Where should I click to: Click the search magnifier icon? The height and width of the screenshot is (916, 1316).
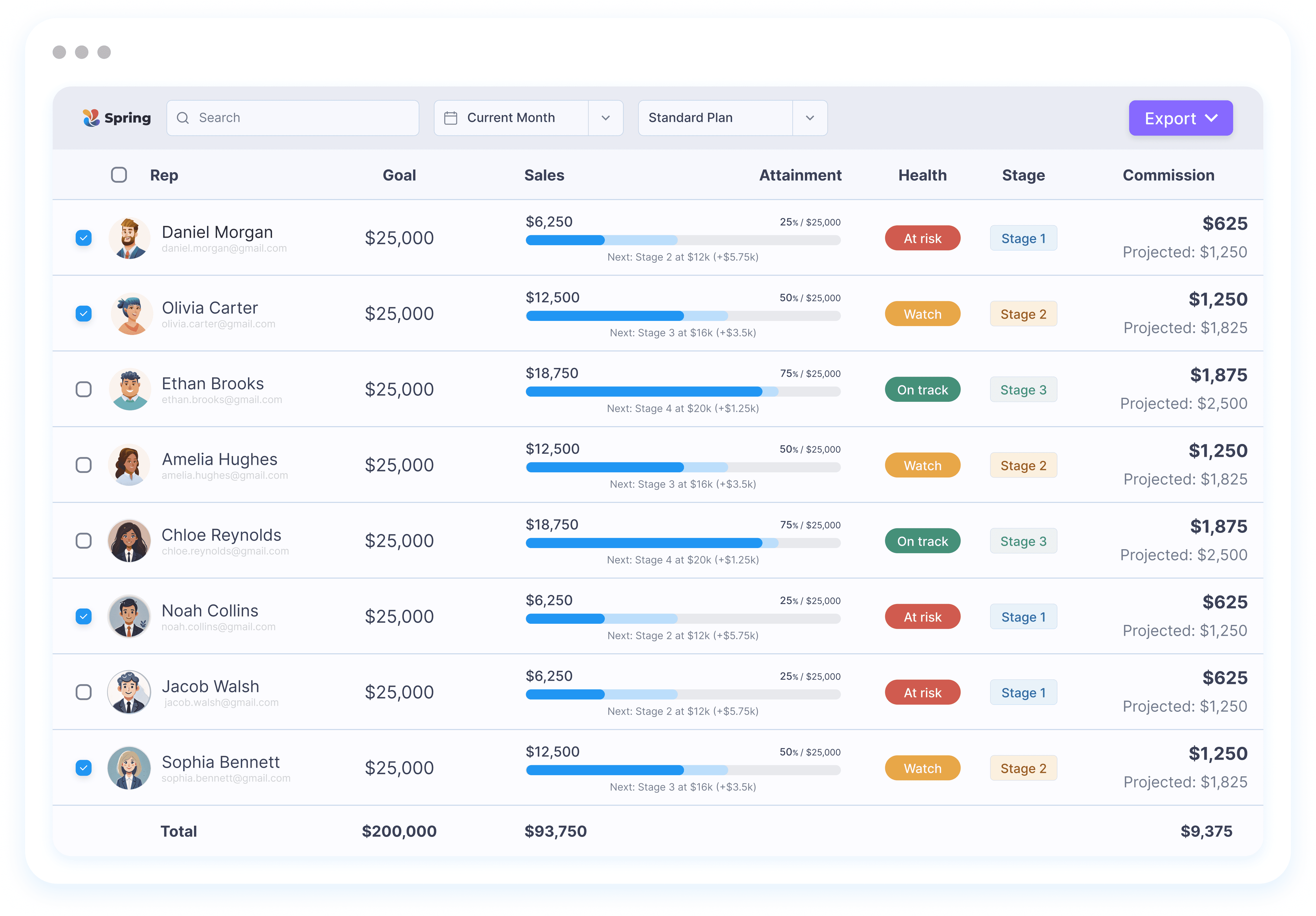pos(183,118)
